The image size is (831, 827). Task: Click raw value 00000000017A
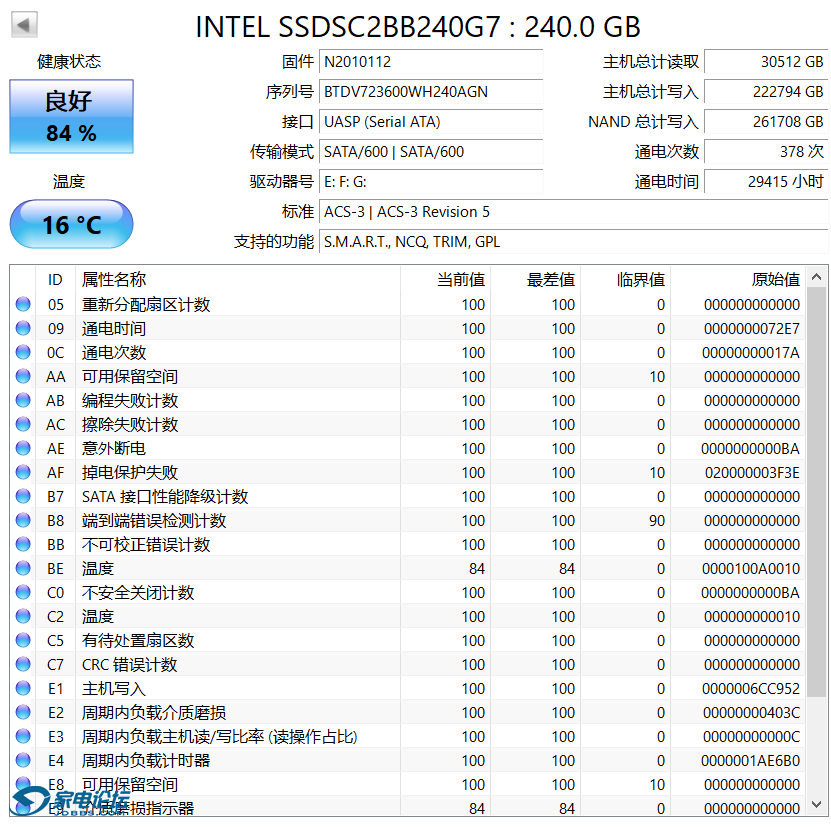(751, 353)
